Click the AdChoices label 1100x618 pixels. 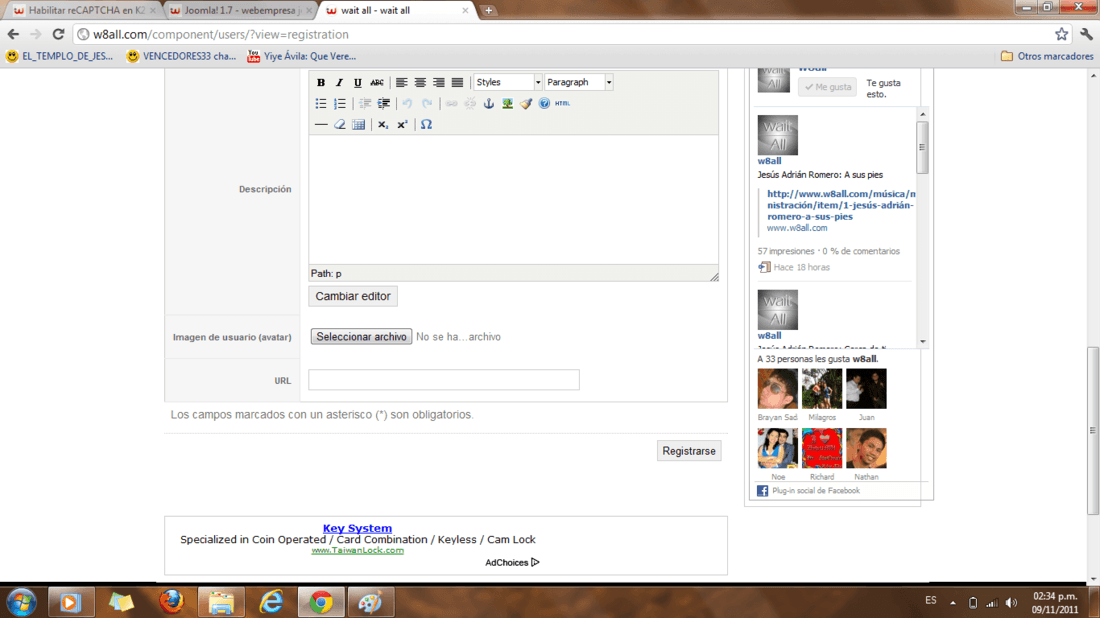pos(511,563)
